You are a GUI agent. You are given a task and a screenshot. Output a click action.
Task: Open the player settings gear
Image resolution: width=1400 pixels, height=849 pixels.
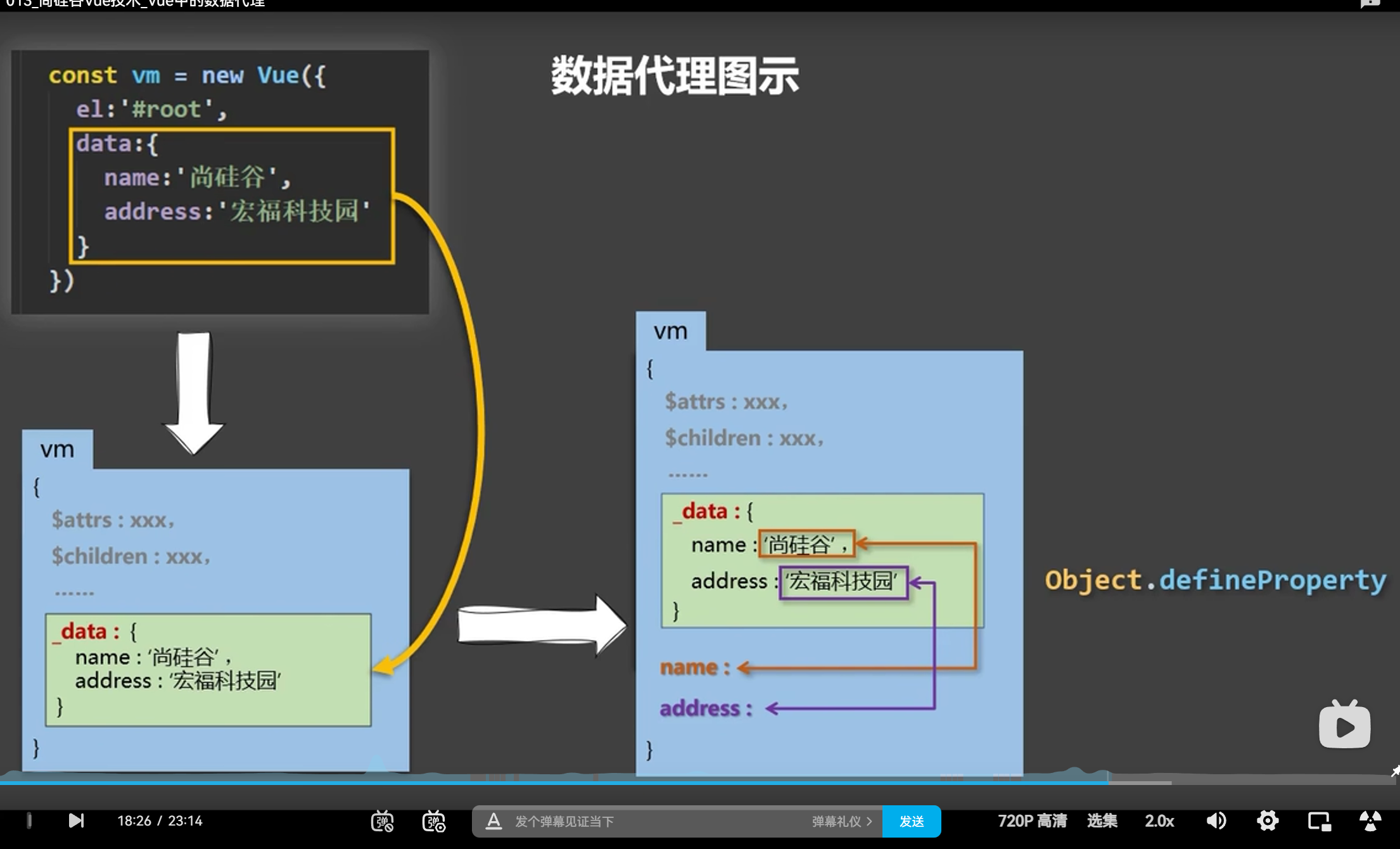coord(1268,821)
